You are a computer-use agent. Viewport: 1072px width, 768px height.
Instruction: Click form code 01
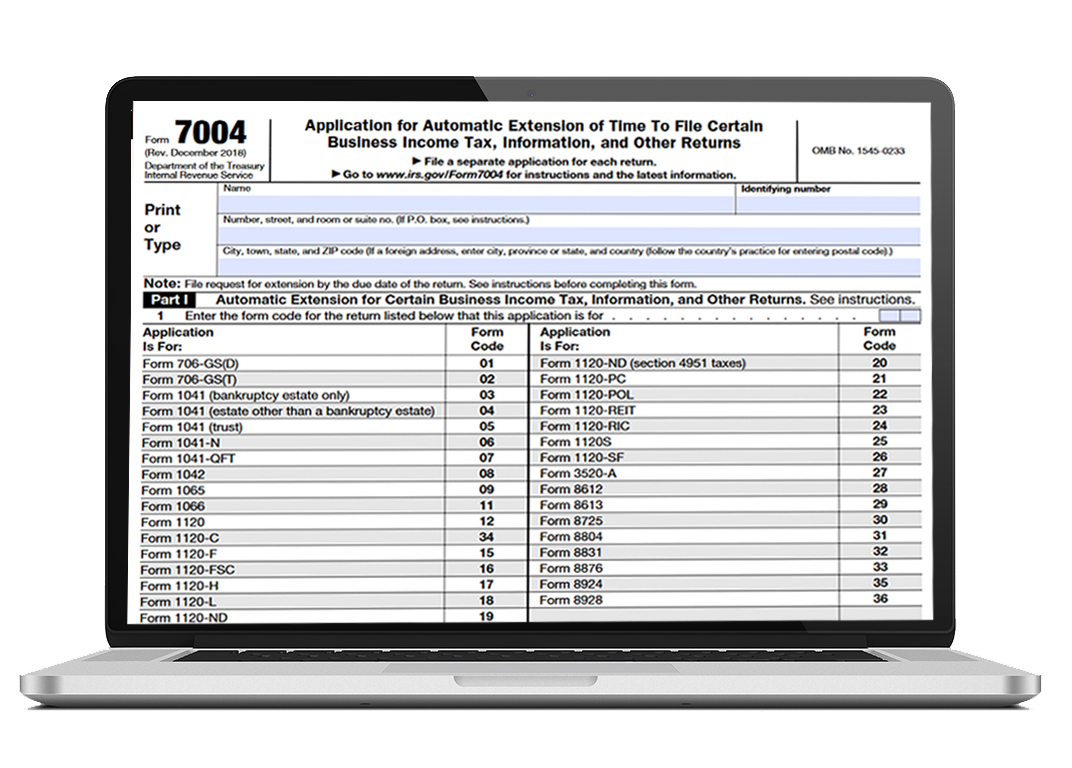(x=487, y=363)
